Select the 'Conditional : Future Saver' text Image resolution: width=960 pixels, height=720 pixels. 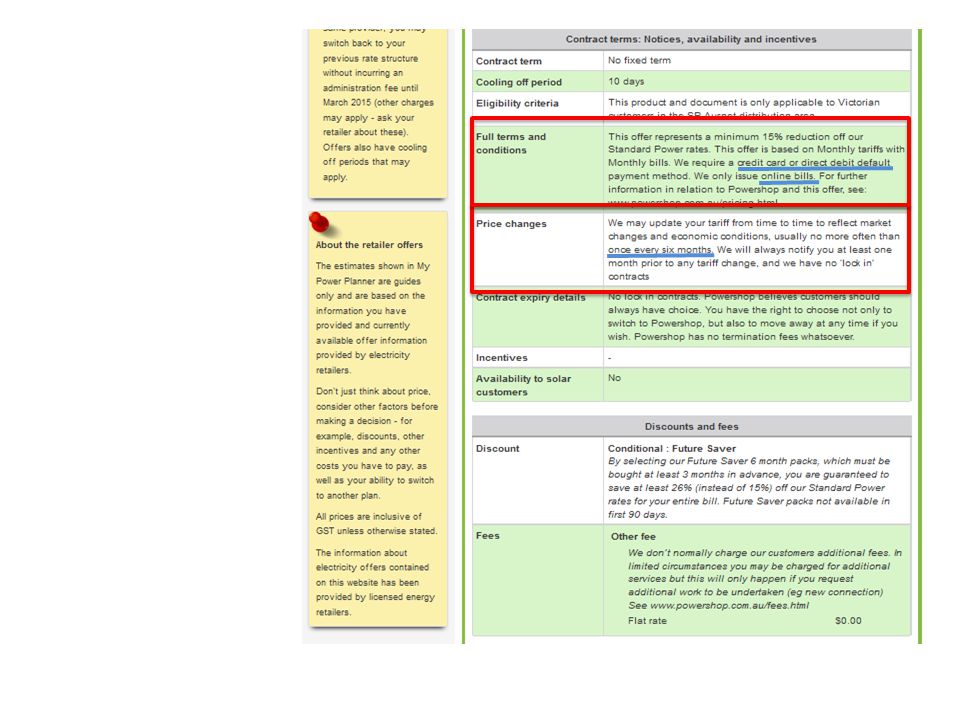(672, 449)
